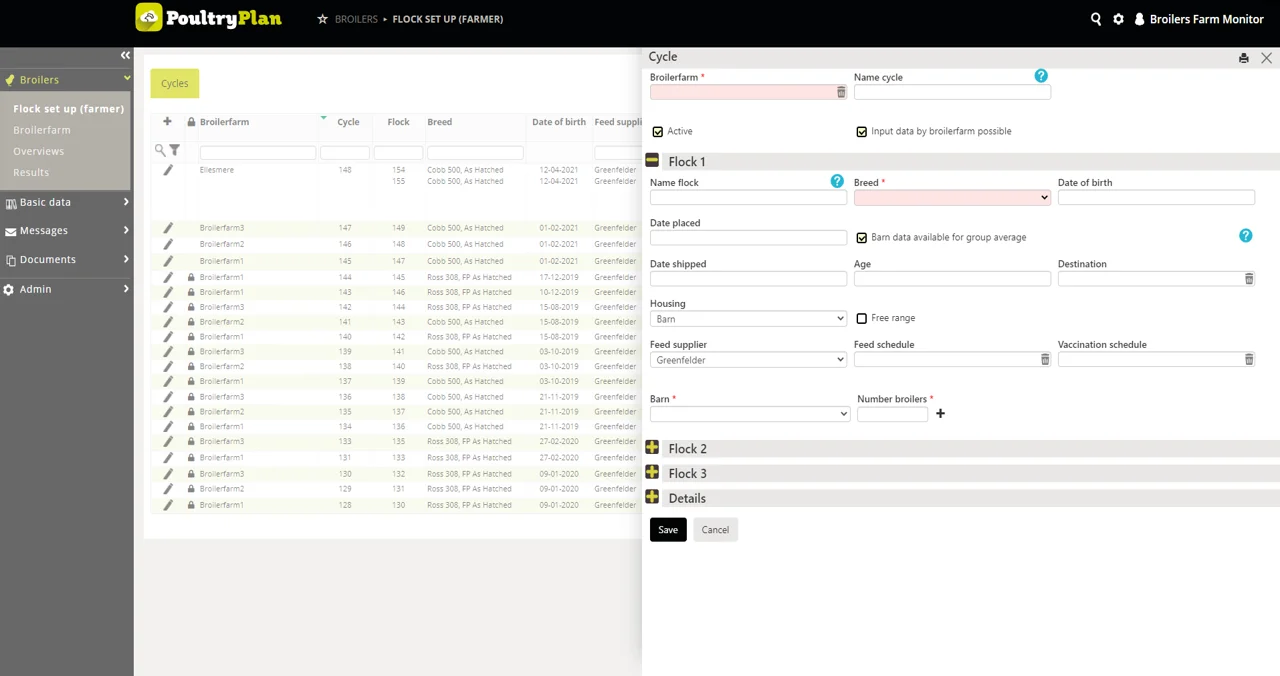Edit the Ellesmere cycle with pencil icon
This screenshot has width=1280, height=676.
click(x=168, y=170)
